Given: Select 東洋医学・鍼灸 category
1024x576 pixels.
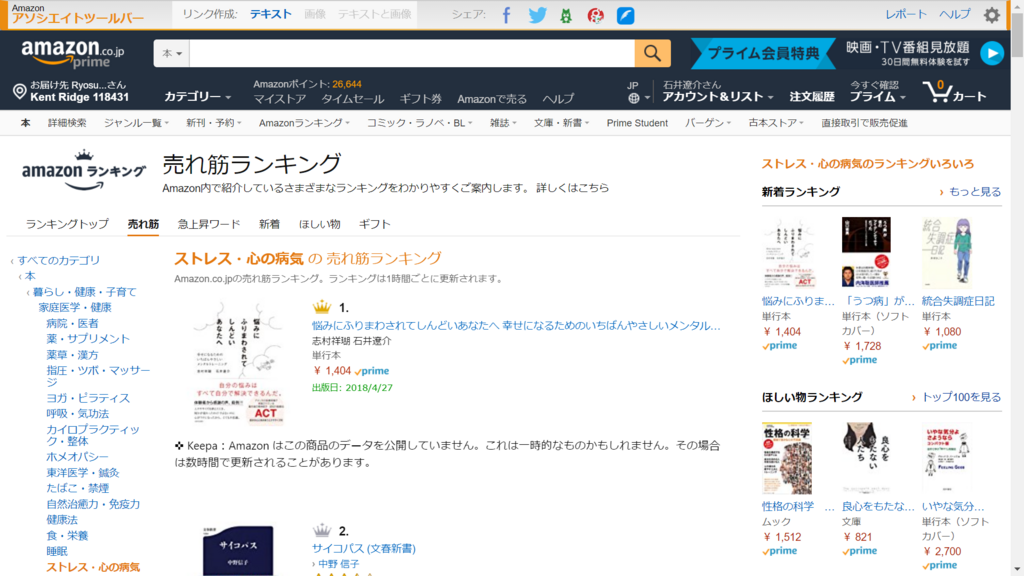Looking at the screenshot, I should 83,473.
